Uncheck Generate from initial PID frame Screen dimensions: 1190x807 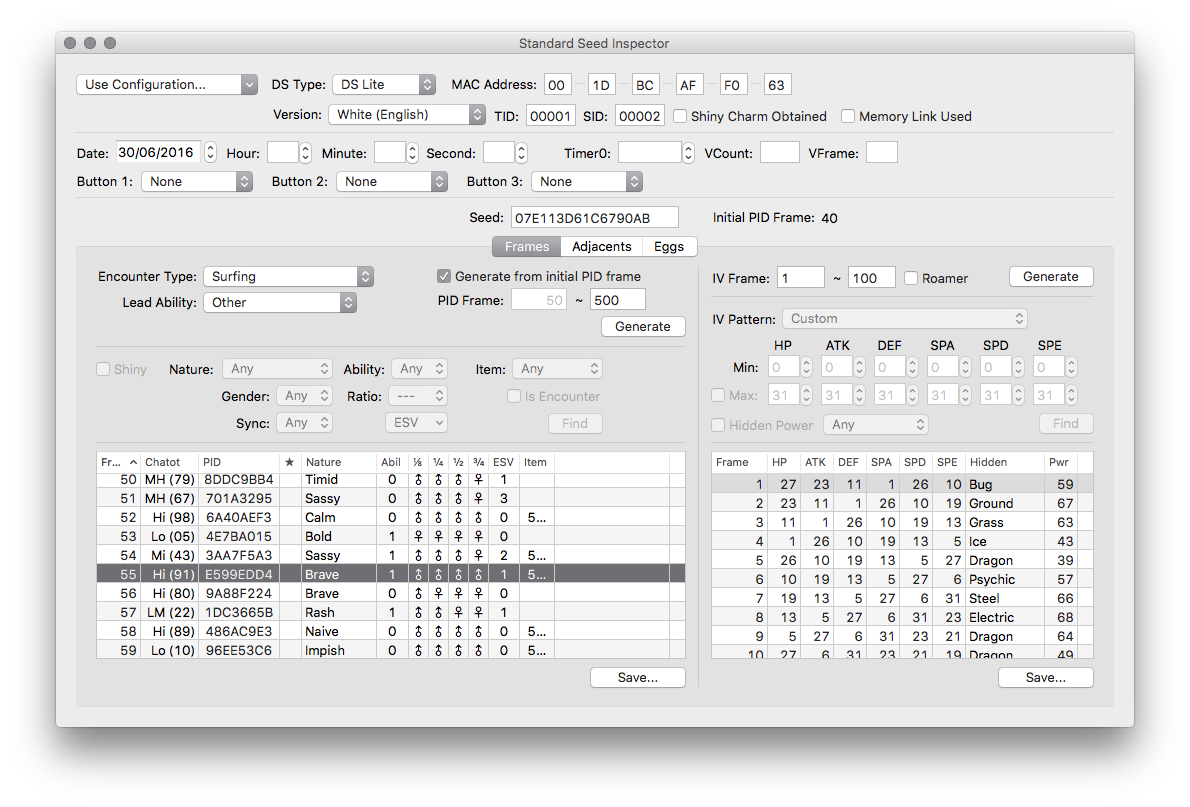tap(444, 276)
